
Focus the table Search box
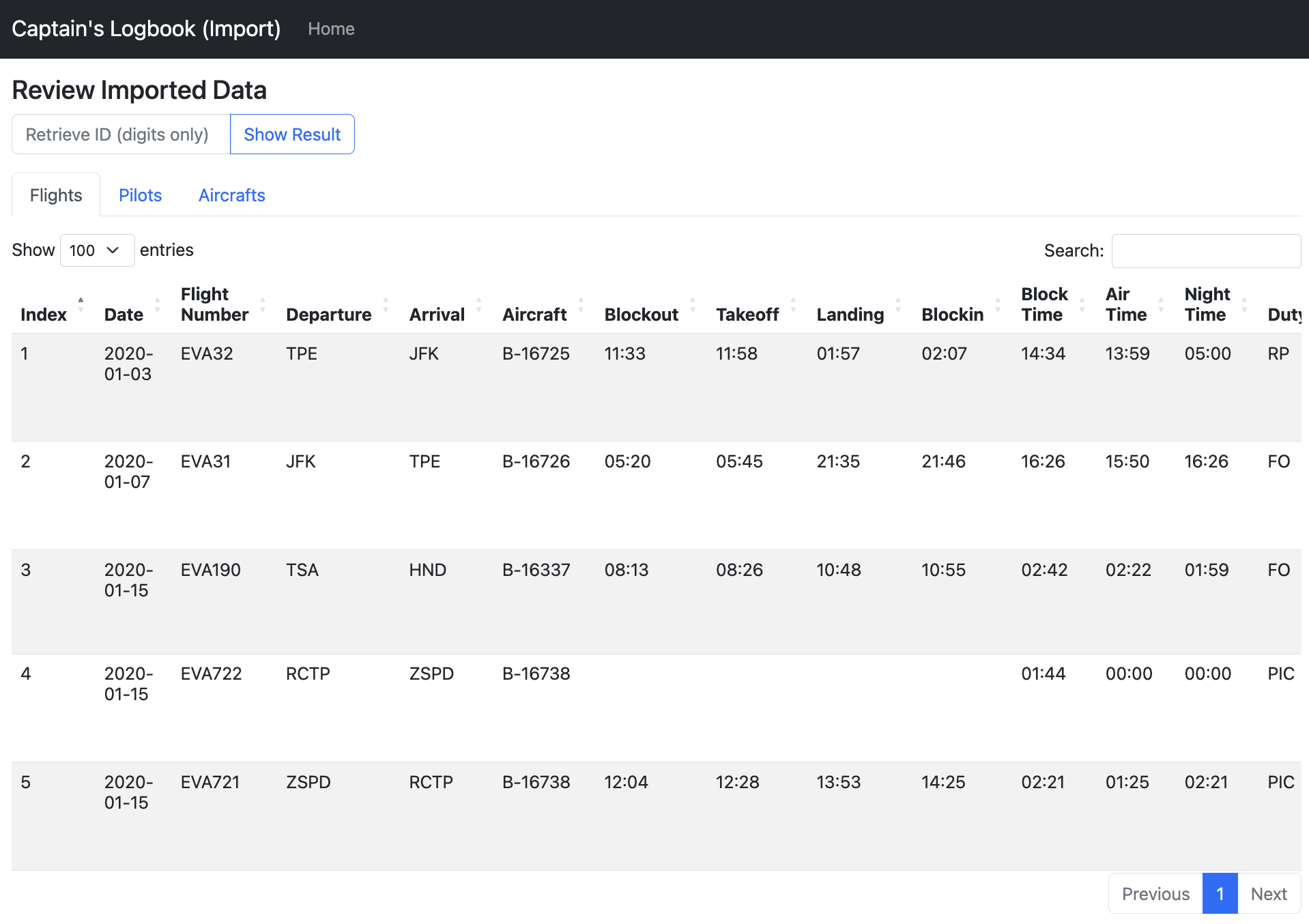pos(1205,251)
